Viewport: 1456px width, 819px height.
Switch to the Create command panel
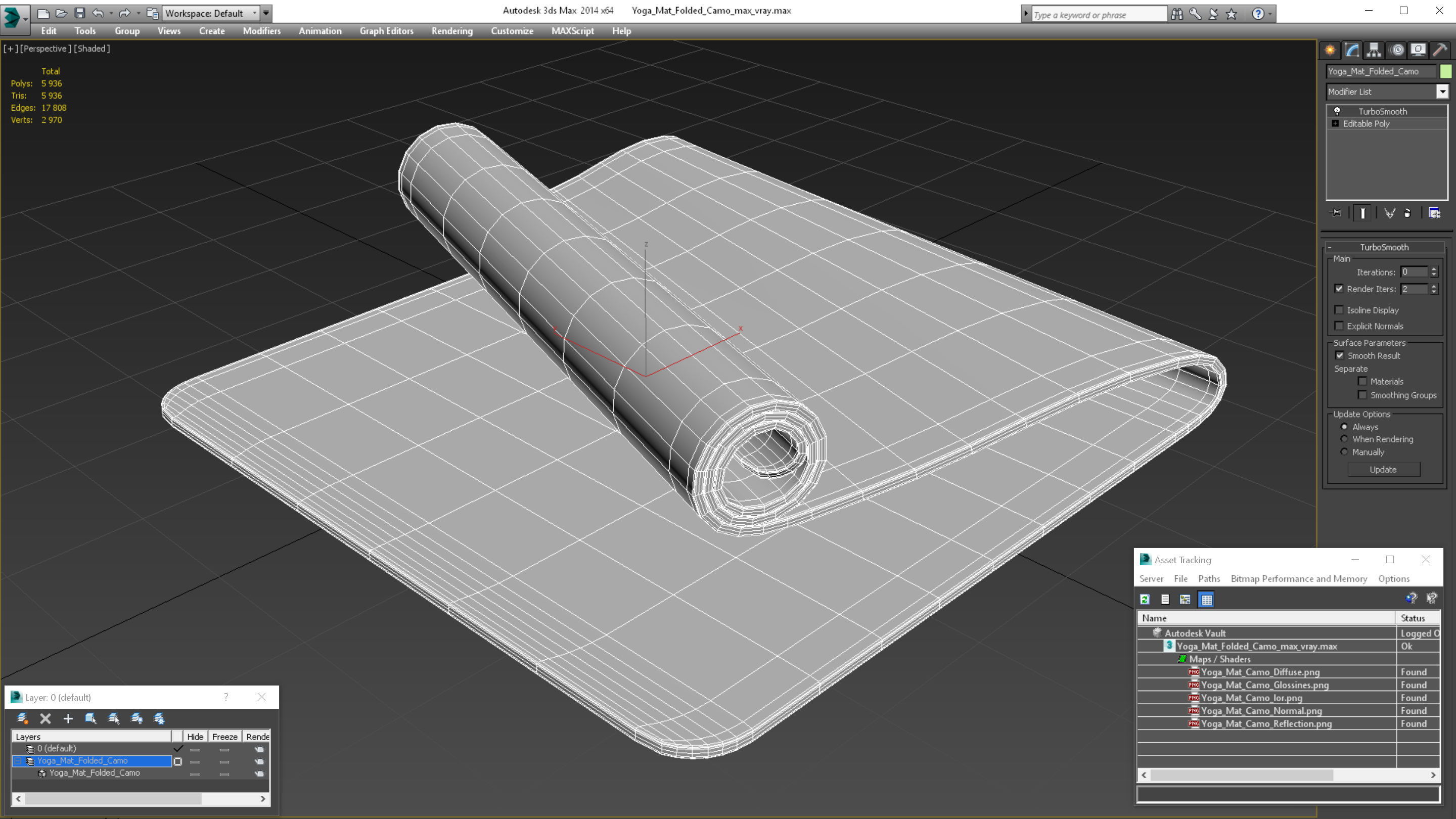(x=1330, y=51)
